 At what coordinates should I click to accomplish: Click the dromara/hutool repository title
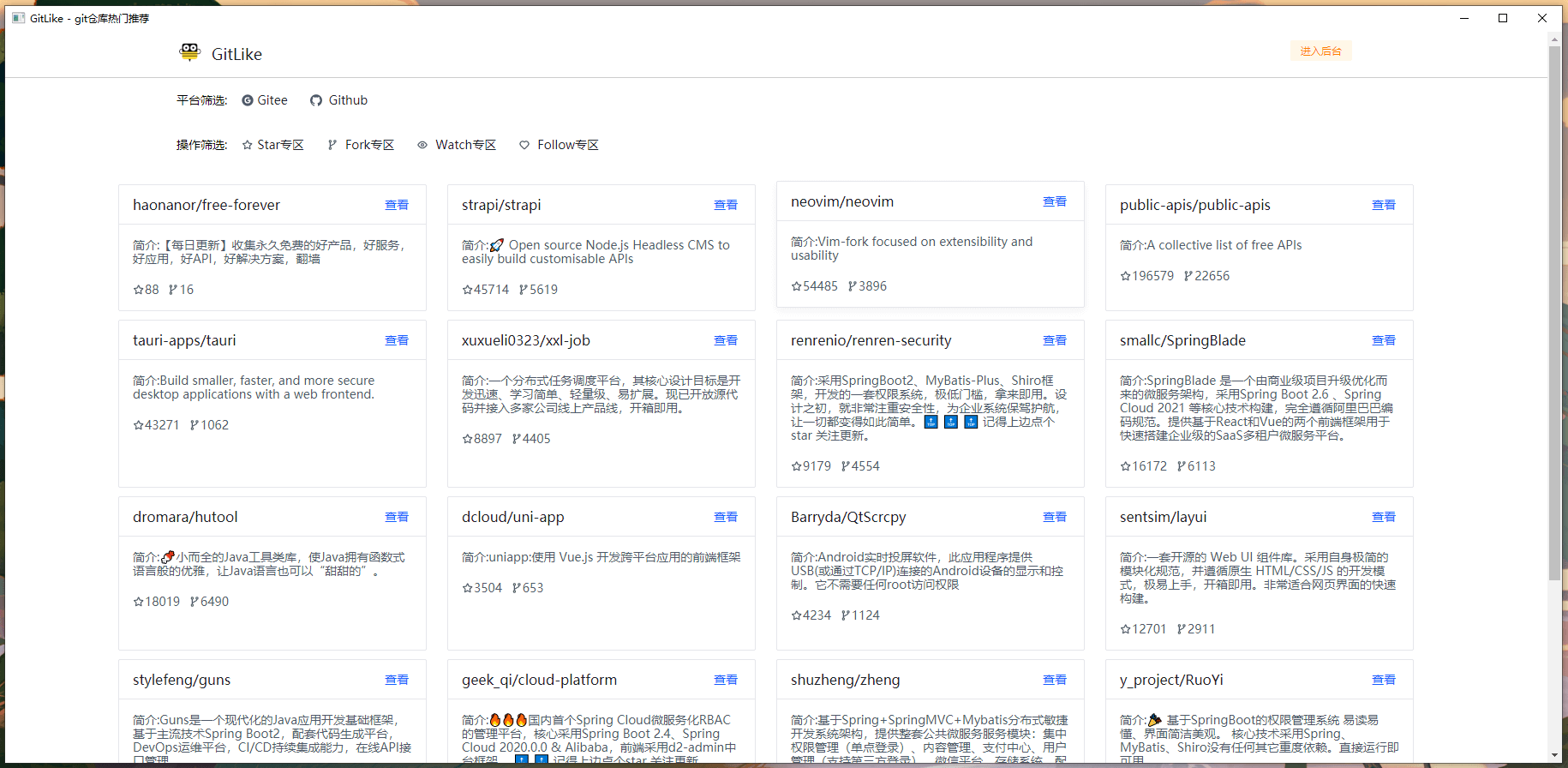(x=185, y=517)
